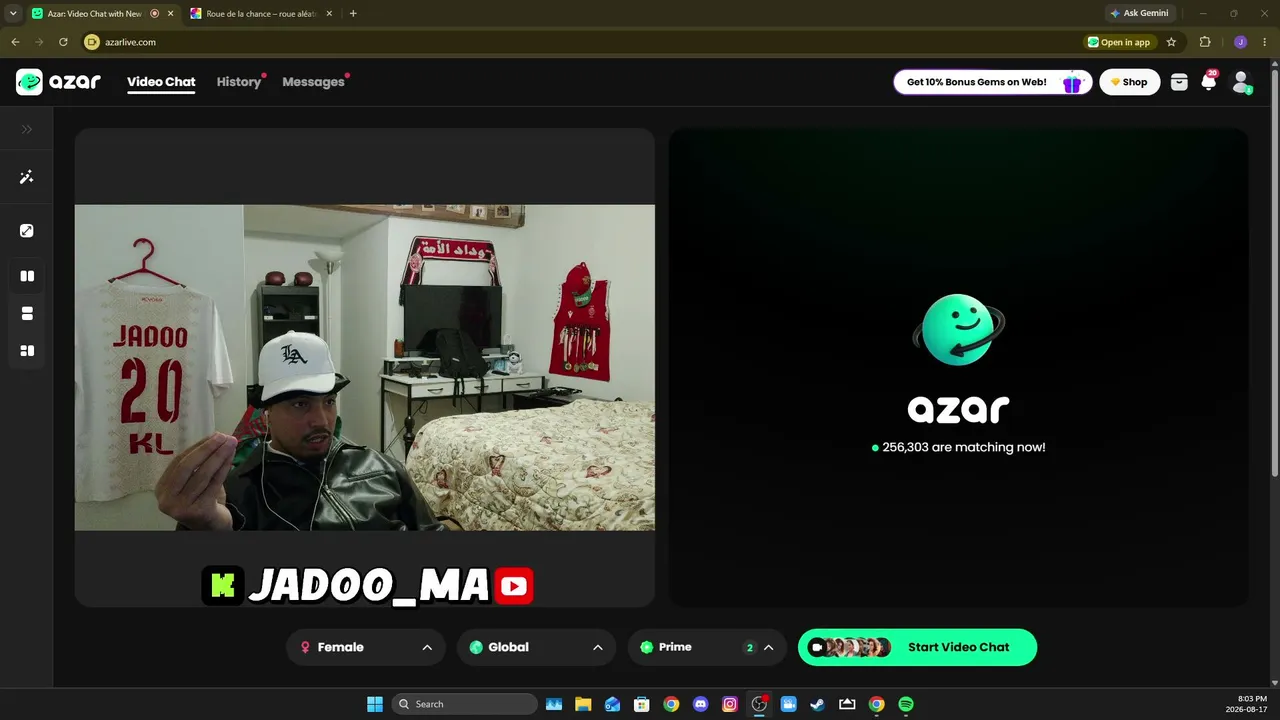Go back to the previous page
Viewport: 1280px width, 720px height.
(15, 42)
